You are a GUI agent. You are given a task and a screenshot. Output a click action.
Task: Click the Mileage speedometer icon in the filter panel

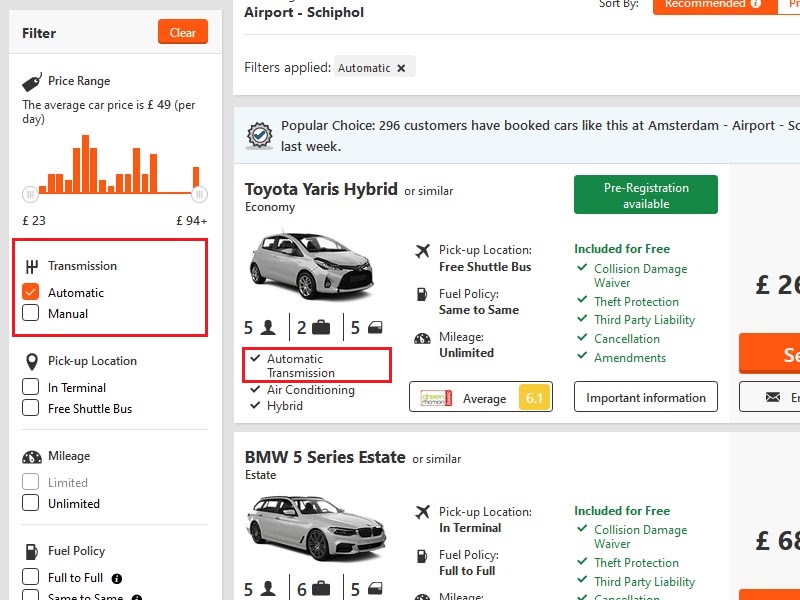(32, 457)
